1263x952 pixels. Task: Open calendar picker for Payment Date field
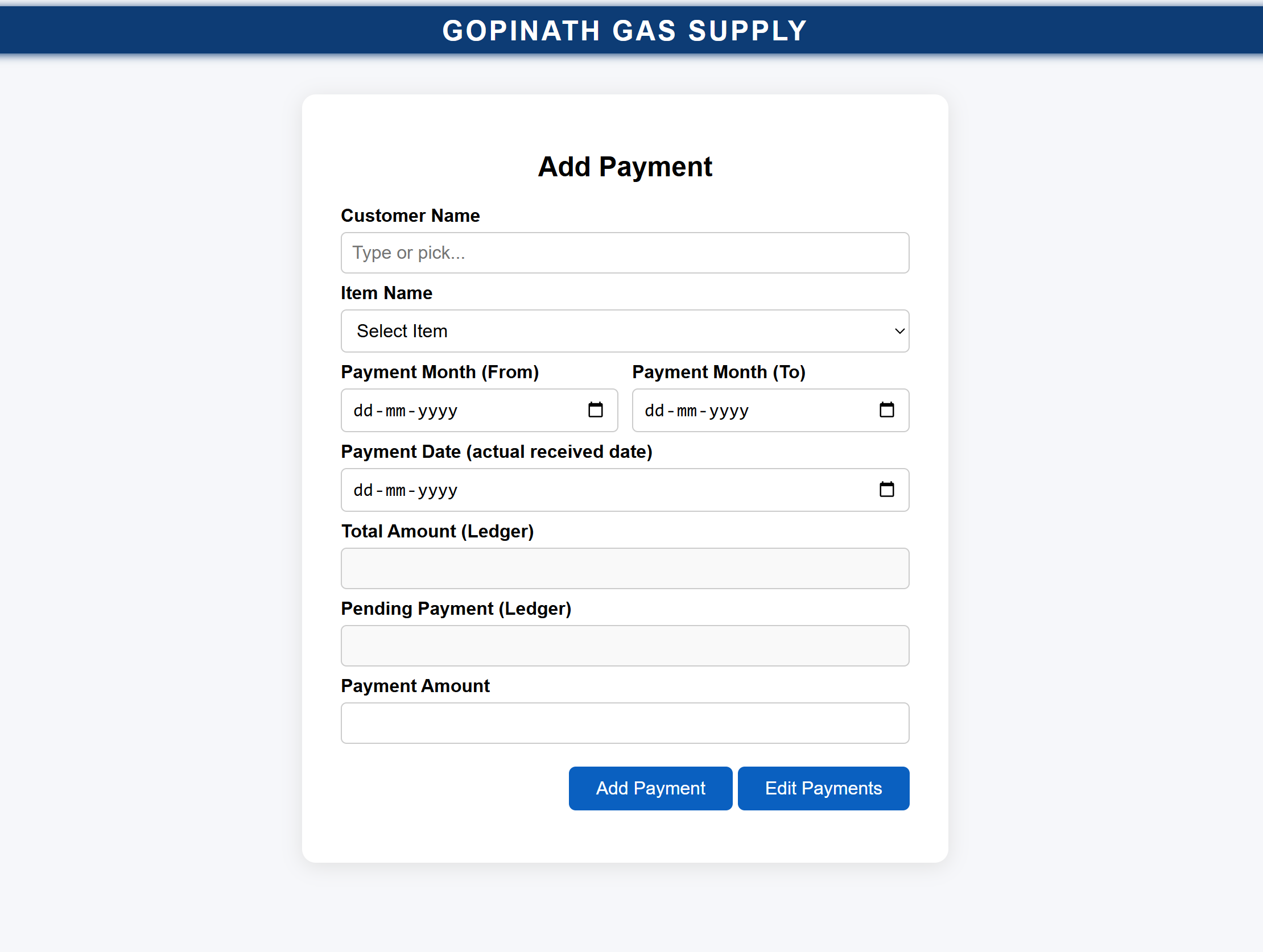(x=886, y=490)
